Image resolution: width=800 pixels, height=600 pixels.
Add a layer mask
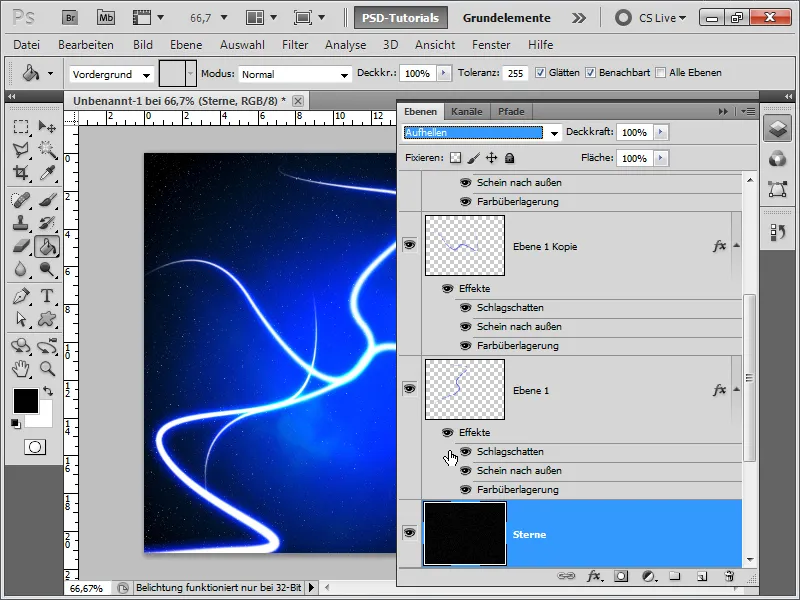click(621, 577)
